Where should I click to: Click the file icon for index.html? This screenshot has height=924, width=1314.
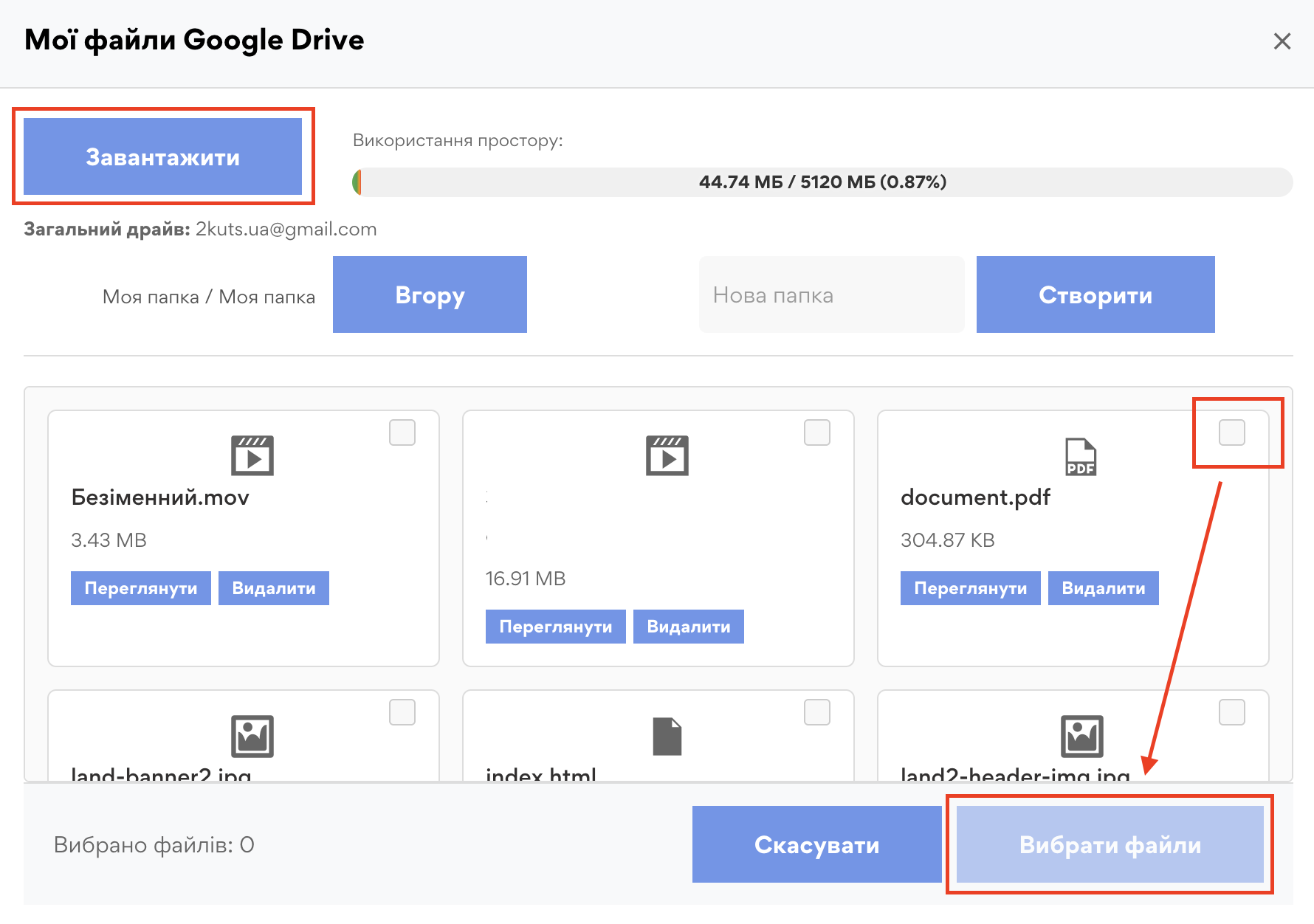pos(667,736)
